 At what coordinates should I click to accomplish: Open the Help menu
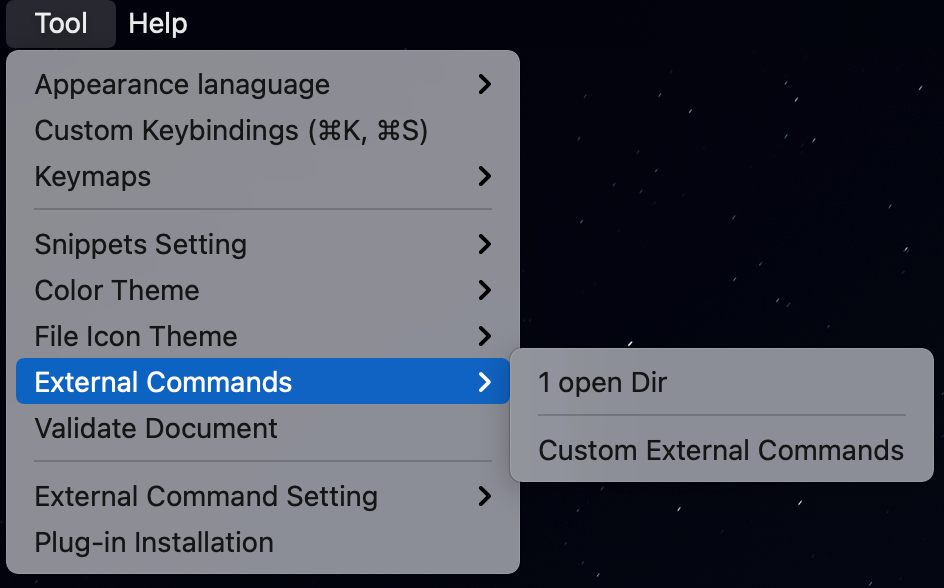158,23
